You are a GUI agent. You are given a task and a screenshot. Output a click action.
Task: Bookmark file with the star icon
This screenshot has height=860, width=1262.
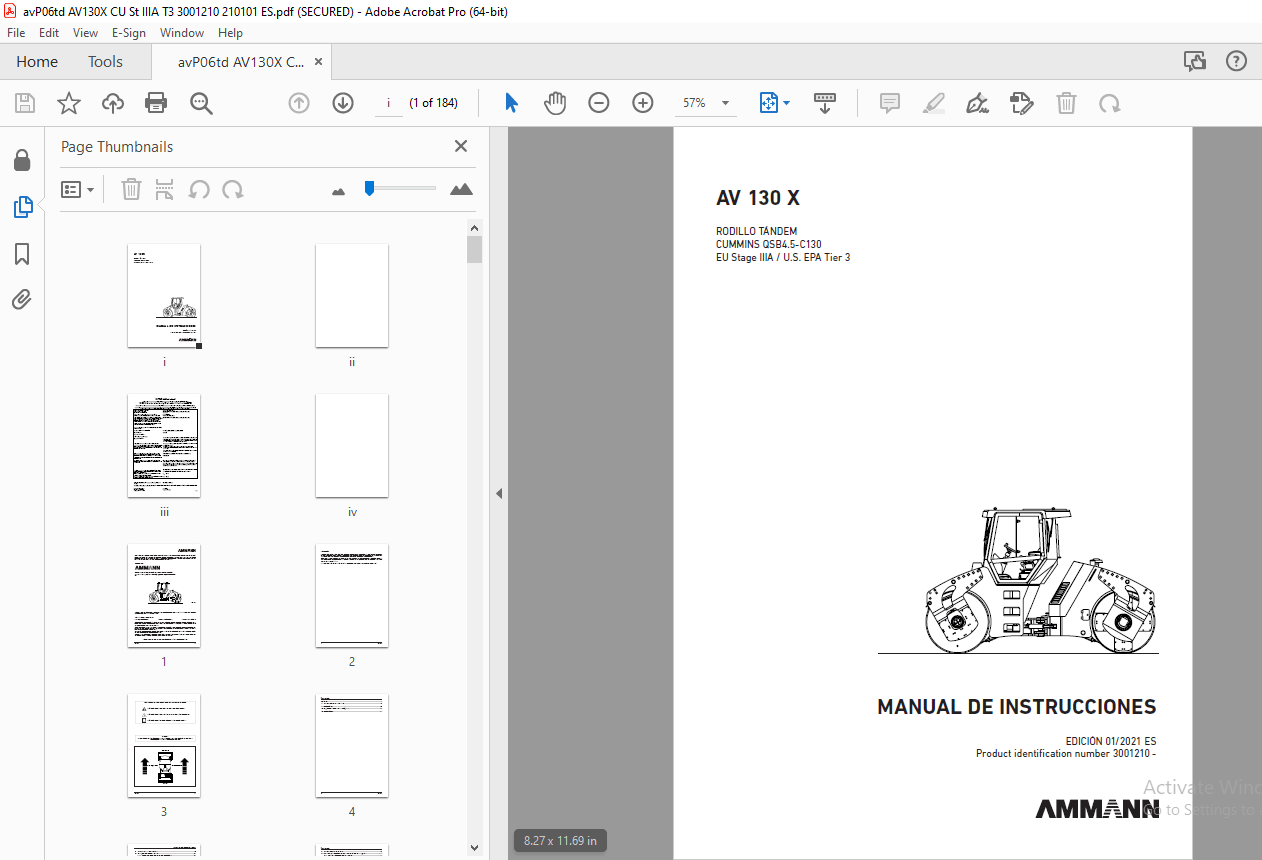point(69,103)
